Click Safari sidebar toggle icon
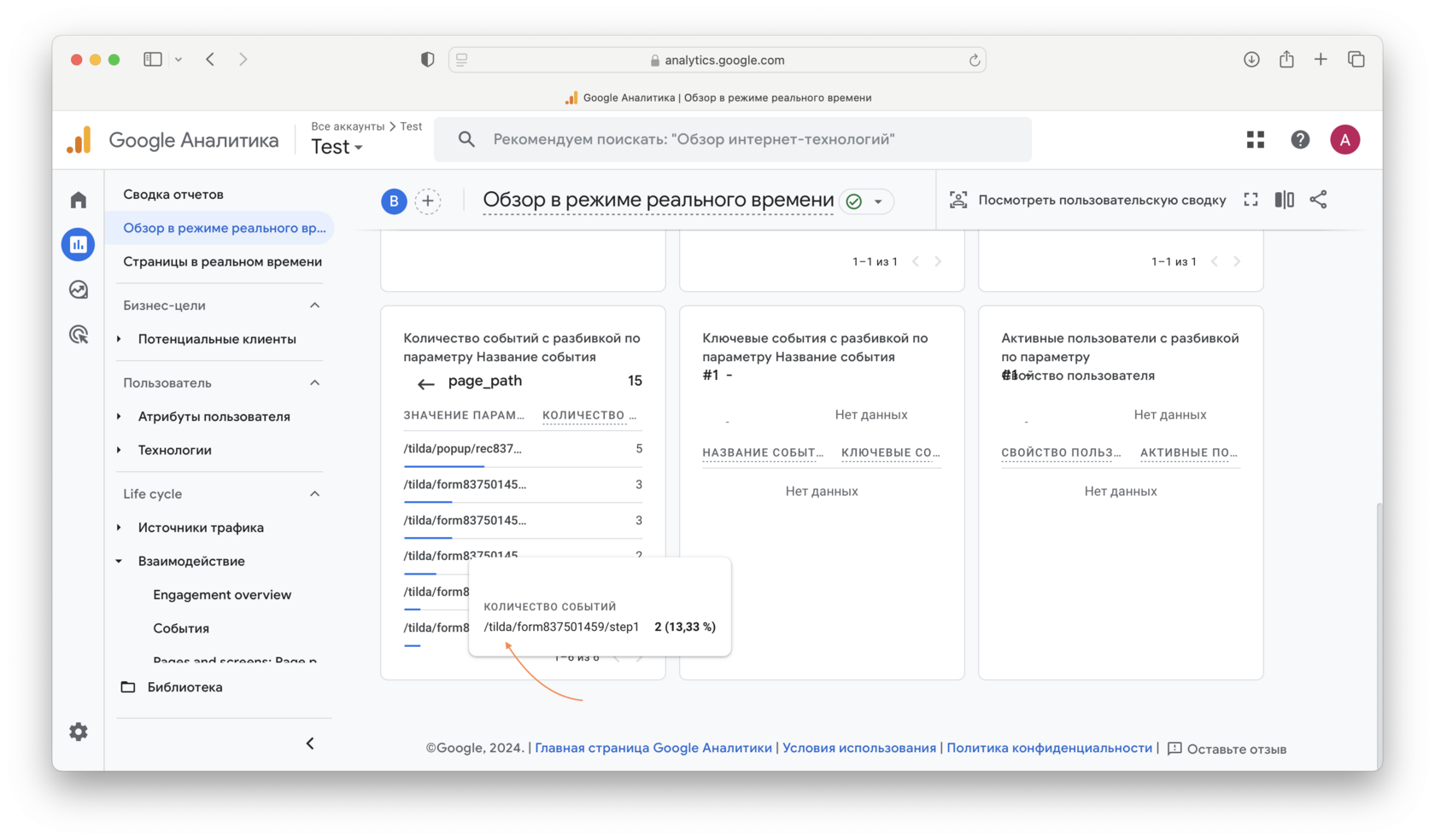 153,60
